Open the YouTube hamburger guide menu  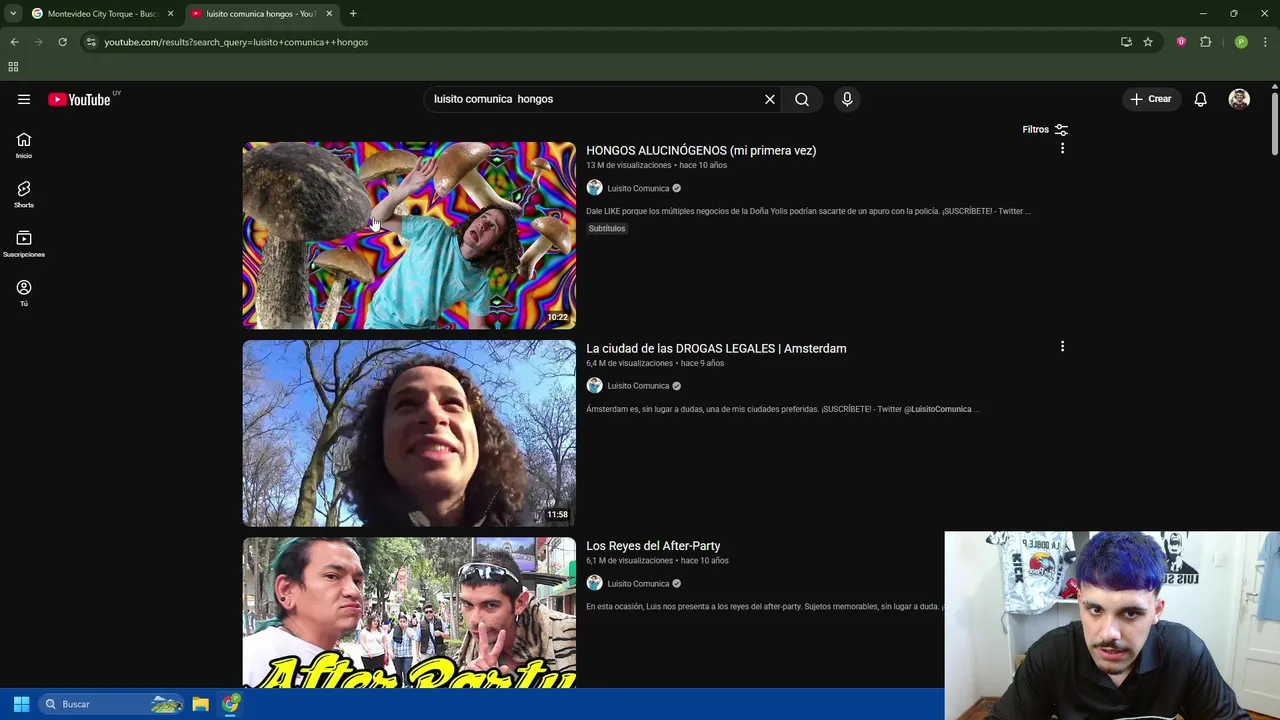click(x=24, y=99)
